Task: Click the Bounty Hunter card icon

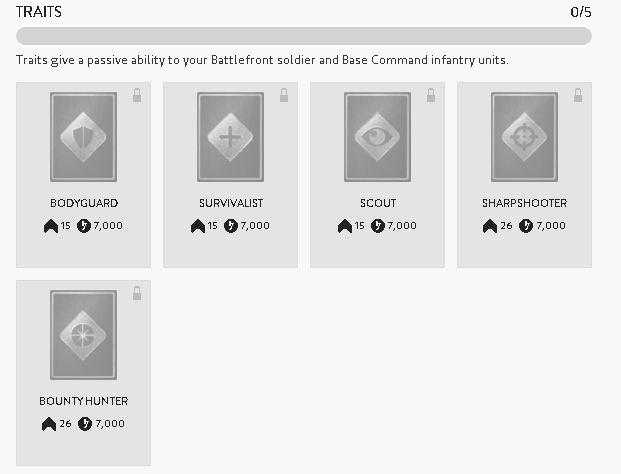Action: [83, 335]
